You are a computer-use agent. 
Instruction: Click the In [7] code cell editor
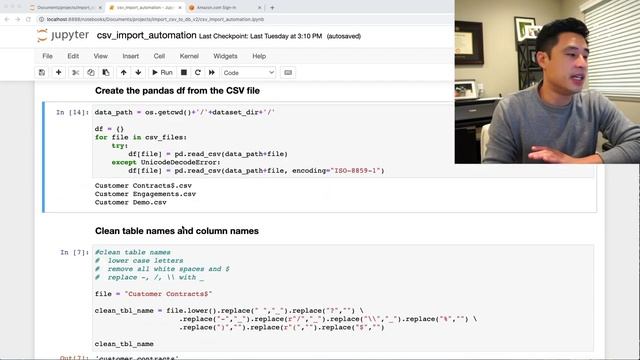pos(343,298)
